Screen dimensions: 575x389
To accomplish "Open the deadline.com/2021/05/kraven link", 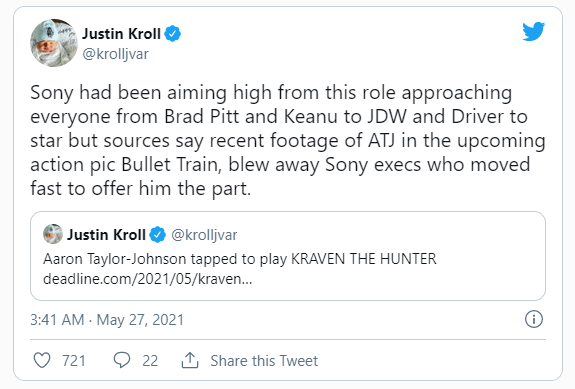I will pyautogui.click(x=147, y=279).
